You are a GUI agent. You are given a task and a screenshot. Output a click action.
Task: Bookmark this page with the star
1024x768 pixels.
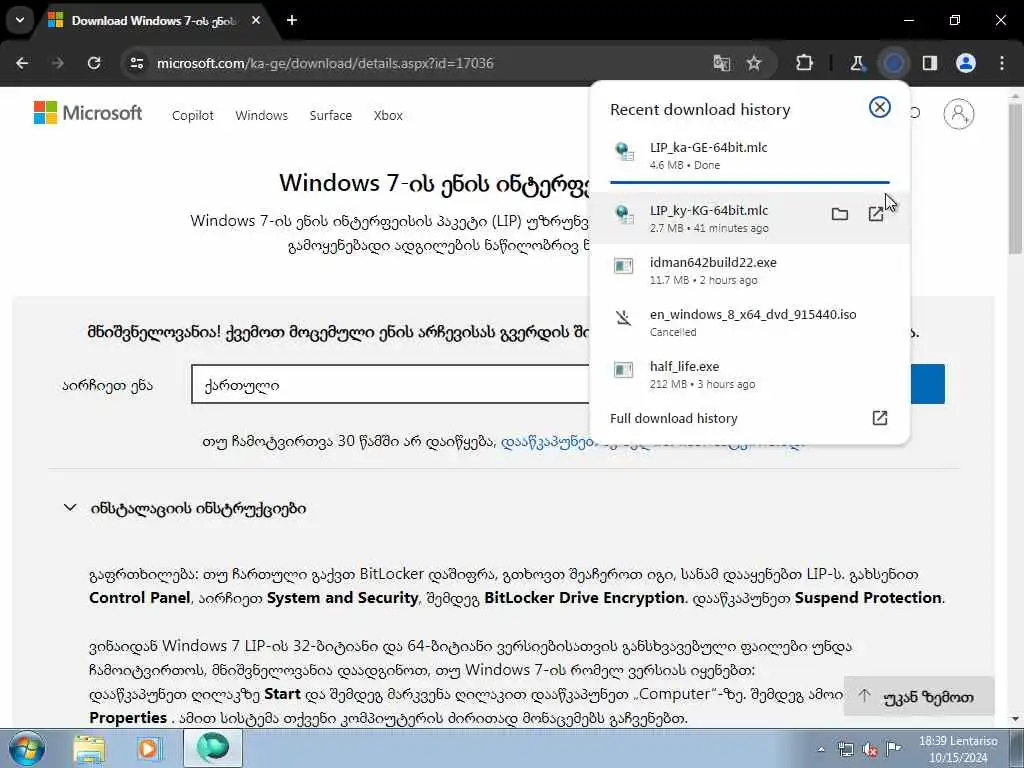tap(754, 63)
